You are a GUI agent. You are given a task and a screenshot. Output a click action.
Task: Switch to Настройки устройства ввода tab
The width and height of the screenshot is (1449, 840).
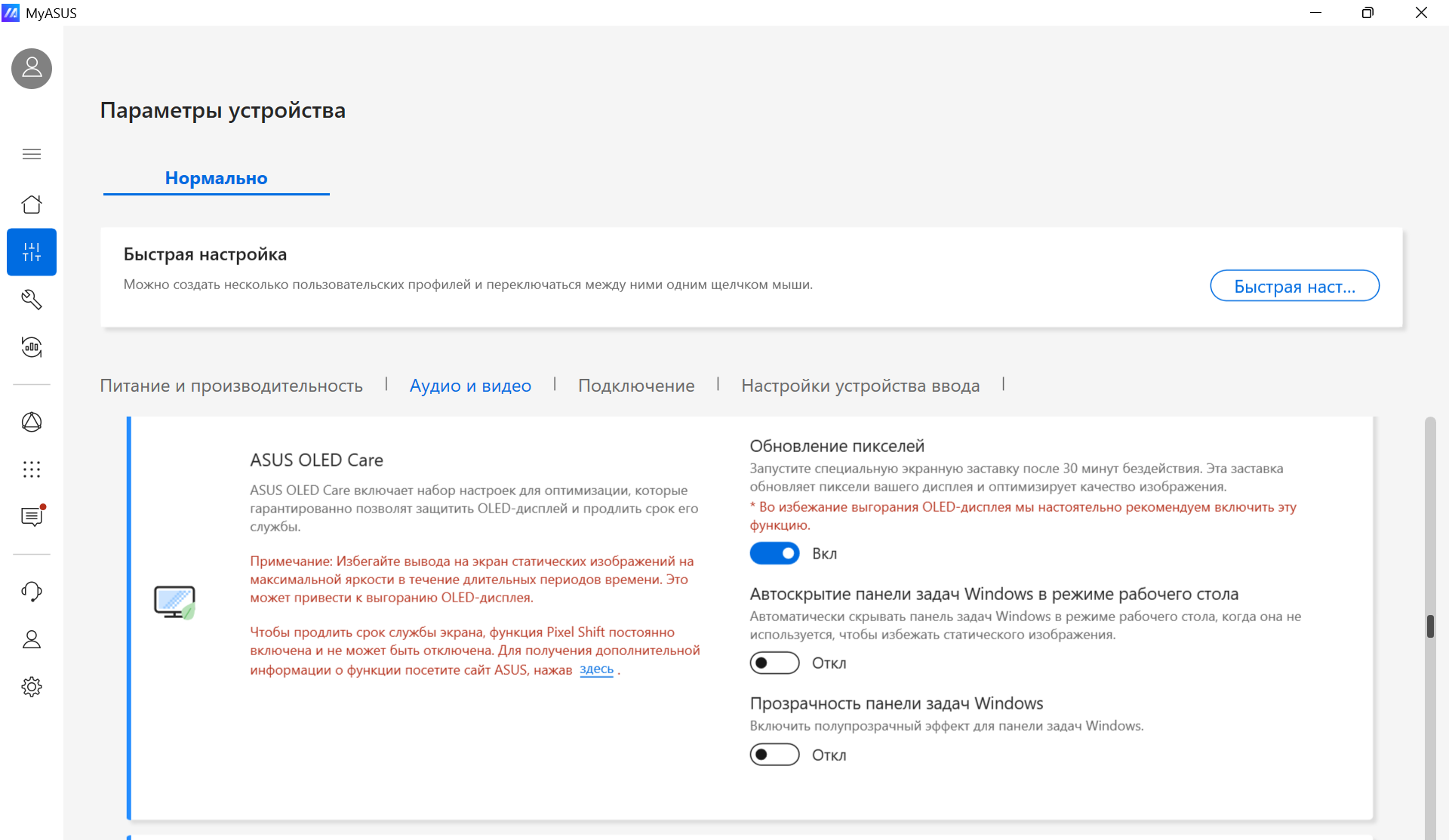point(860,386)
